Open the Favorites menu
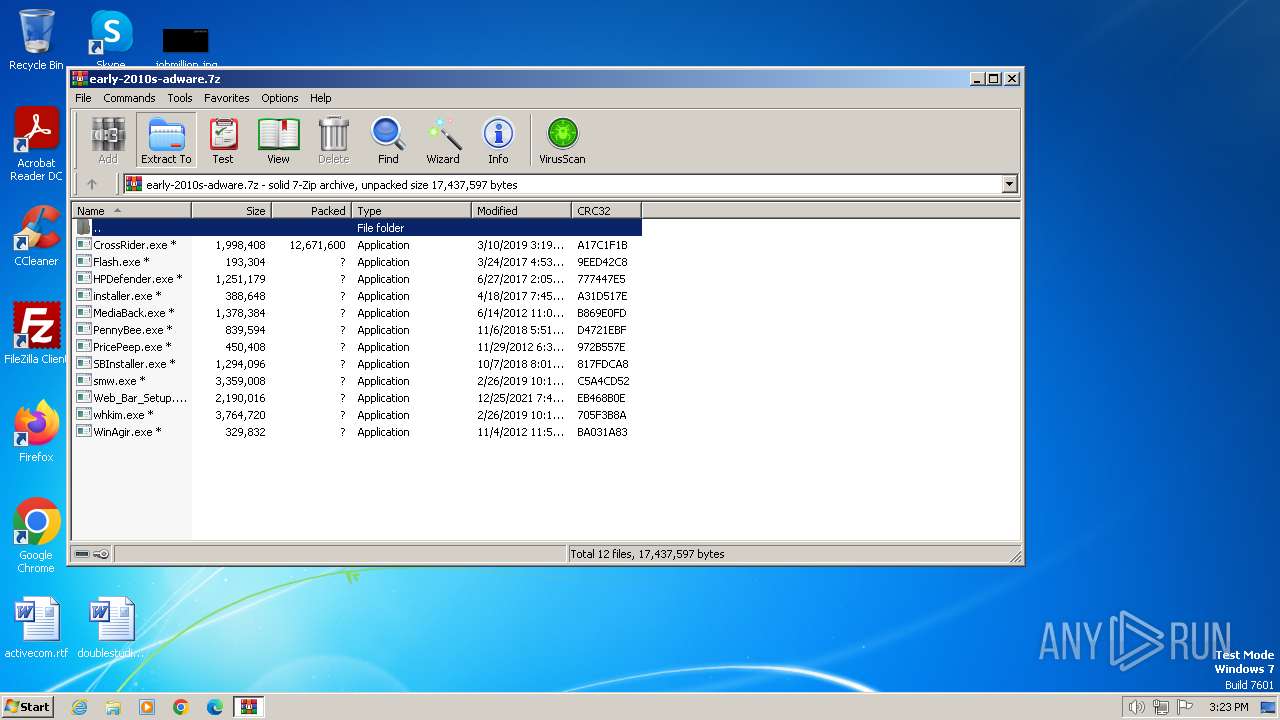The image size is (1280, 720). tap(227, 98)
